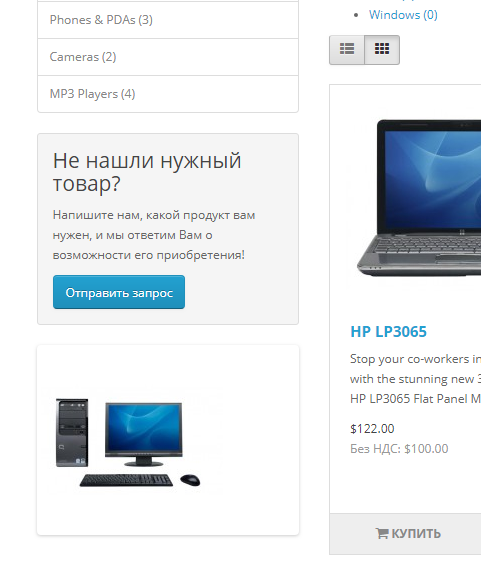Screen dimensions: 481x564
Task: Click the HP LP3065 product description text
Action: (416, 379)
